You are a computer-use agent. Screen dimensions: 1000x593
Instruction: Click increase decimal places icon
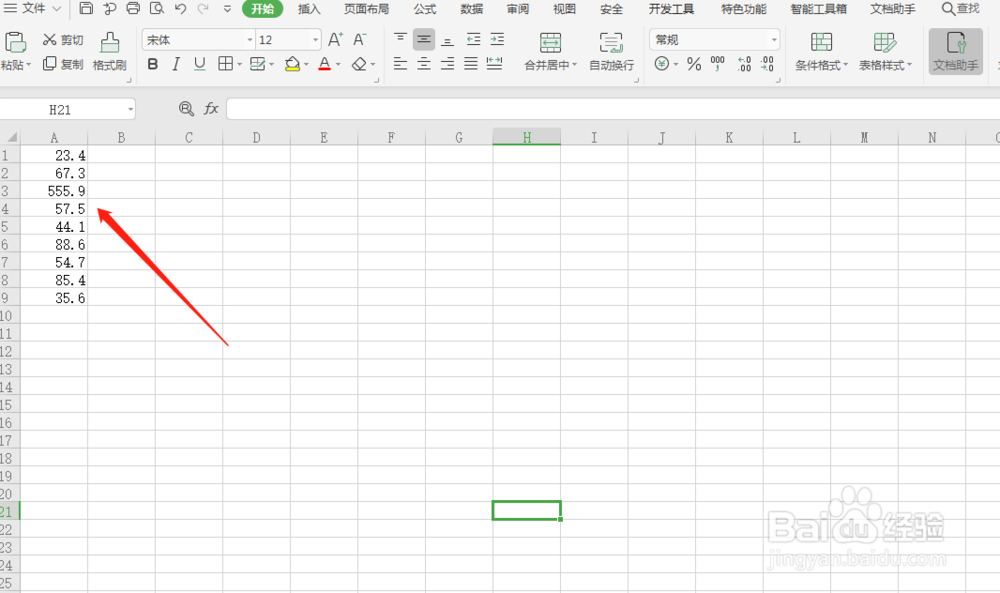pos(744,64)
